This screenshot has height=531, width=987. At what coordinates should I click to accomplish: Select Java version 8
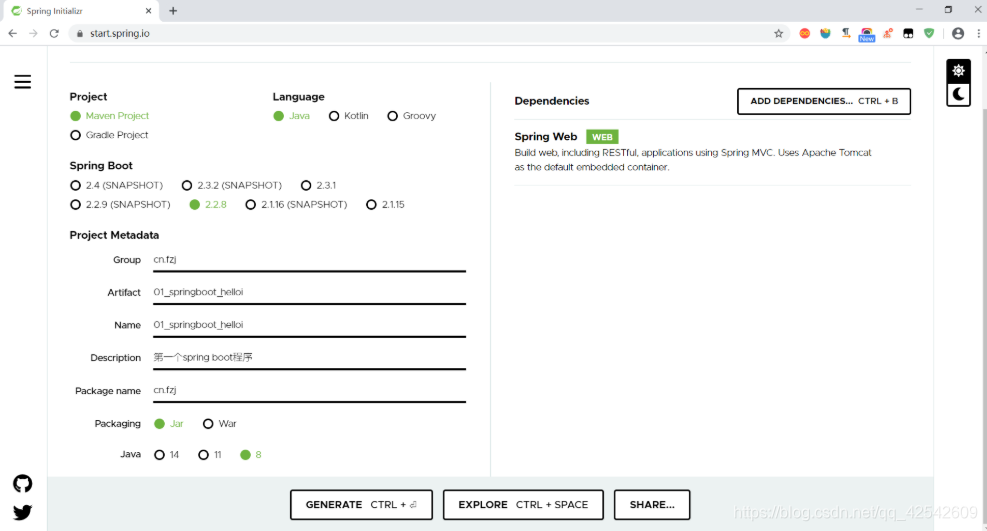251,455
